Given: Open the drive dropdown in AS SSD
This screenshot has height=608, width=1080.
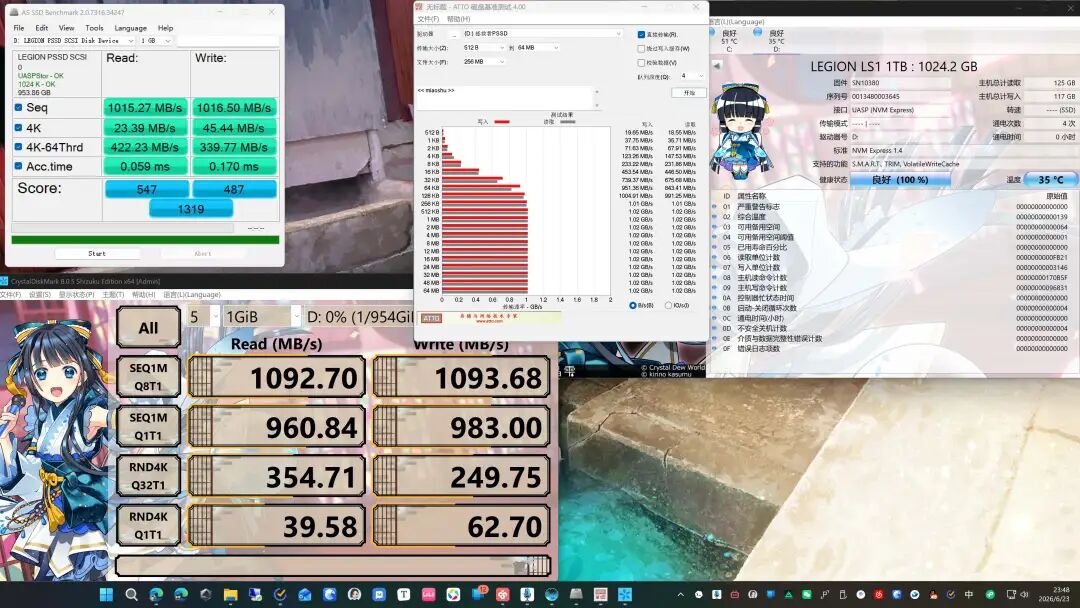Looking at the screenshot, I should click(74, 41).
